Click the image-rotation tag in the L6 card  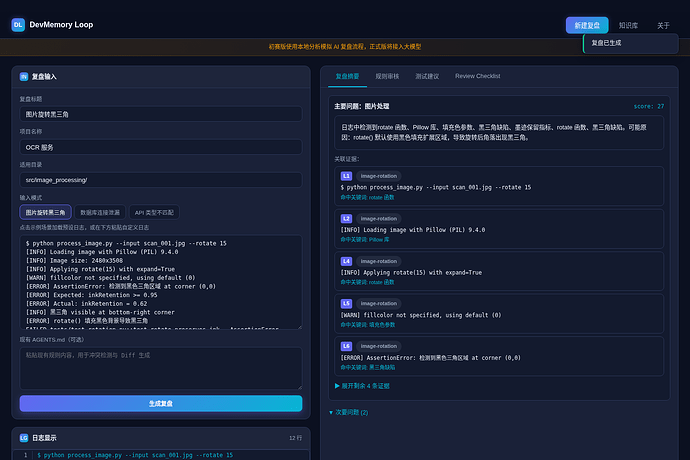[x=378, y=346]
